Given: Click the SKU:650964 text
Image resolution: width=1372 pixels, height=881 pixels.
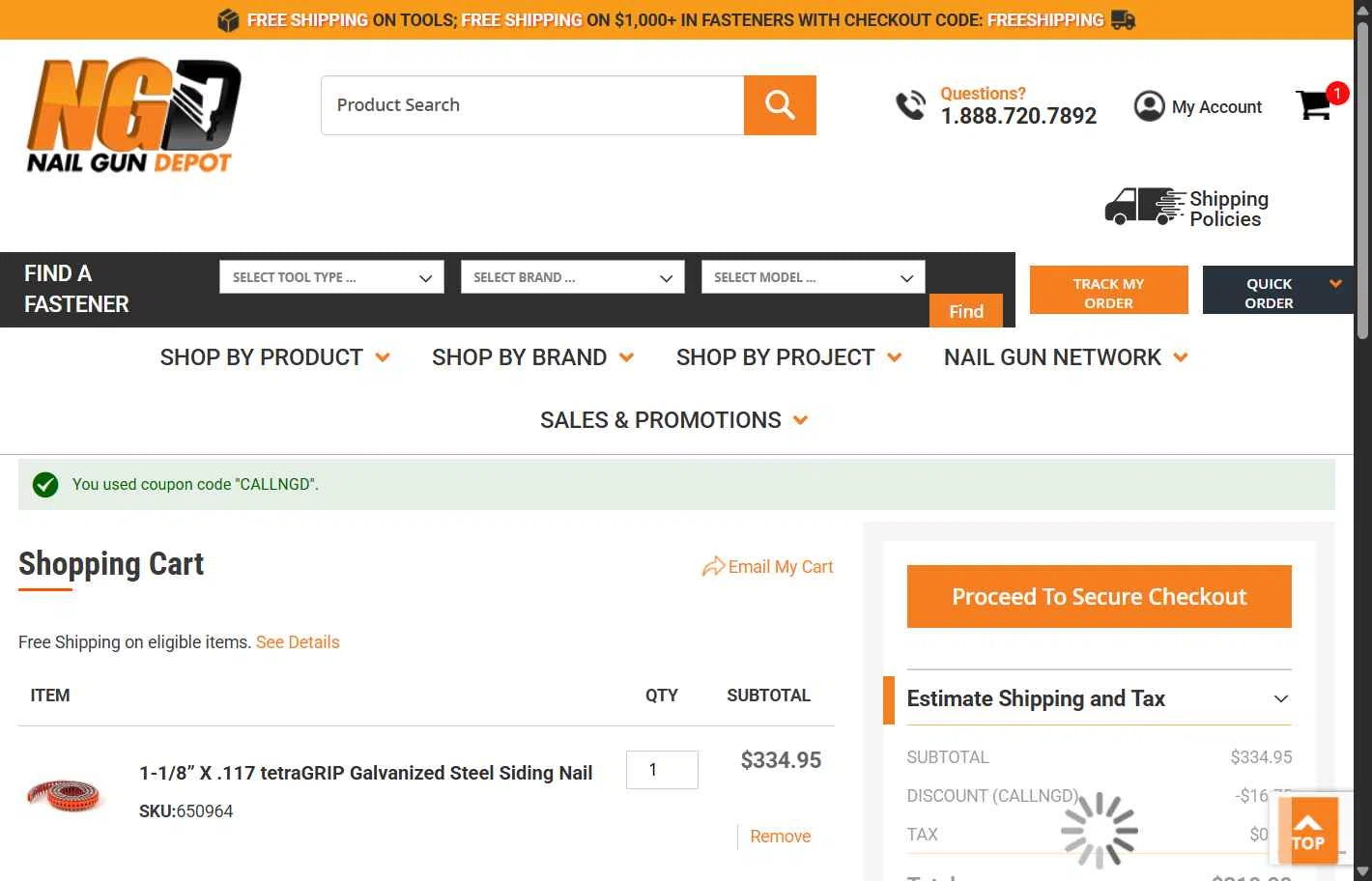Looking at the screenshot, I should 186,811.
